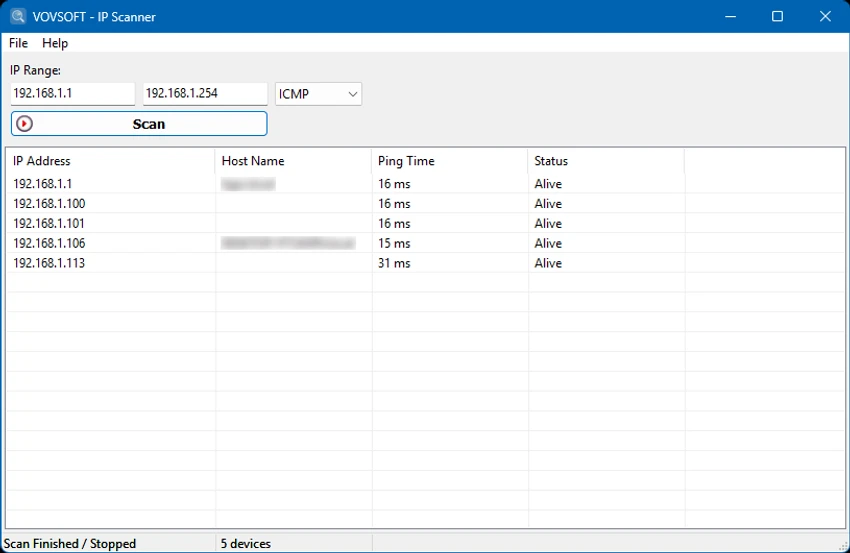The height and width of the screenshot is (553, 850).
Task: Click the Scan Finished / Stopped status text
Action: click(x=70, y=544)
